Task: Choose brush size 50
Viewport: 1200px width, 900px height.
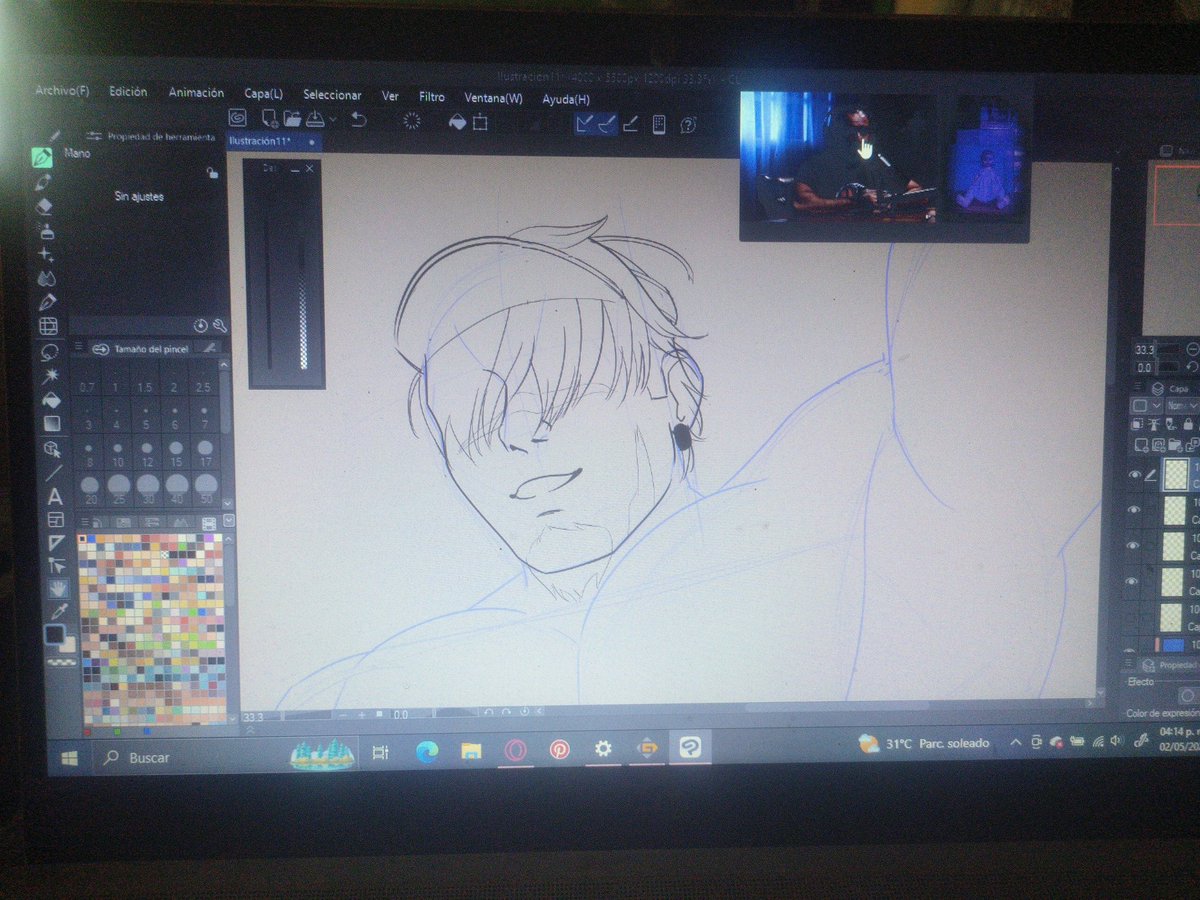Action: tap(205, 490)
